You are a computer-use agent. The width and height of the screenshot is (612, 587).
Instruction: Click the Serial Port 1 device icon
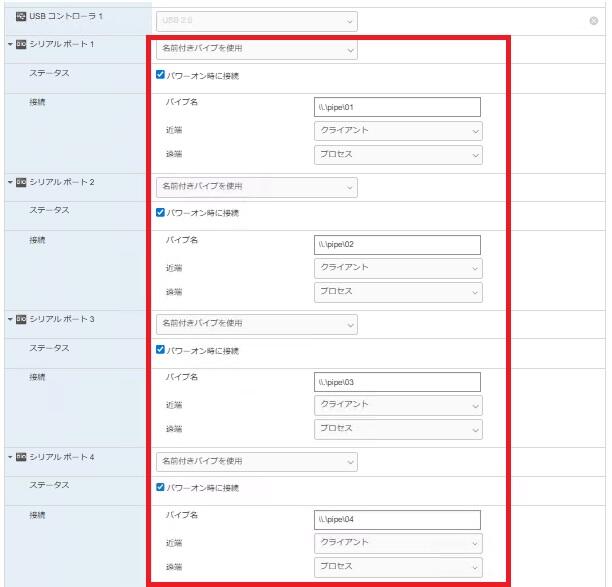click(x=21, y=45)
